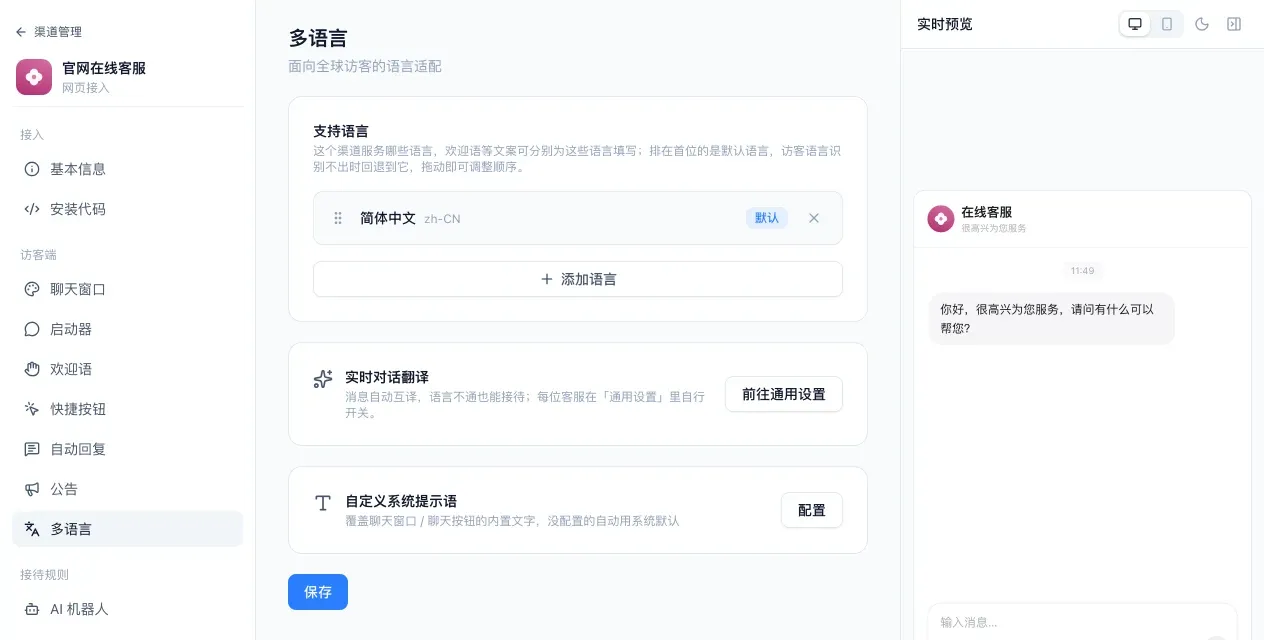Click the greeting message bubble in preview
1264x640 pixels.
(x=1052, y=318)
